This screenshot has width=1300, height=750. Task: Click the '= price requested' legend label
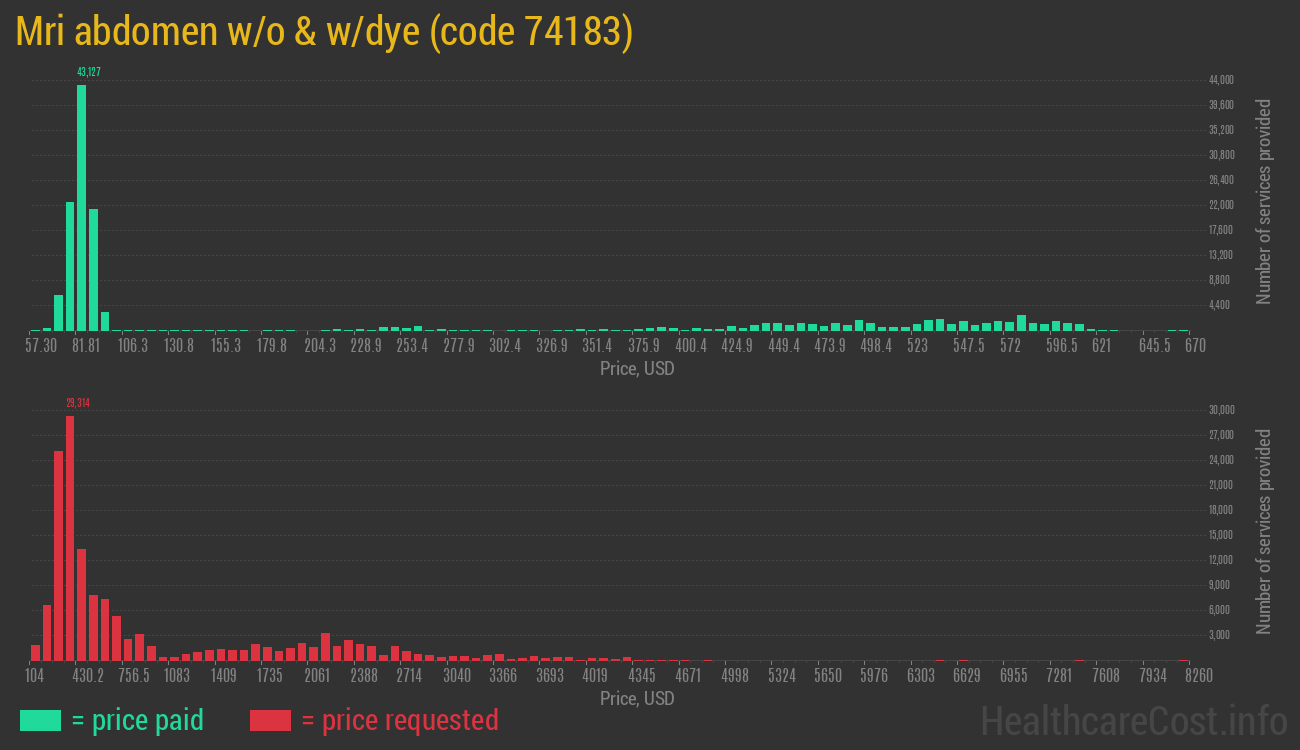(399, 720)
